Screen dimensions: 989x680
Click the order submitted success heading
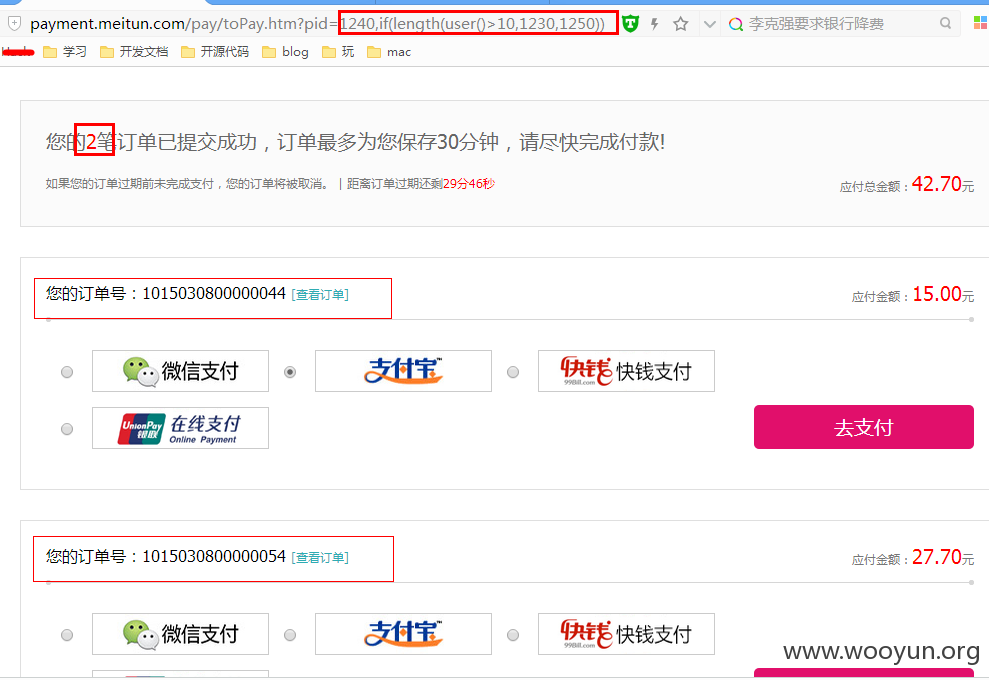[355, 142]
